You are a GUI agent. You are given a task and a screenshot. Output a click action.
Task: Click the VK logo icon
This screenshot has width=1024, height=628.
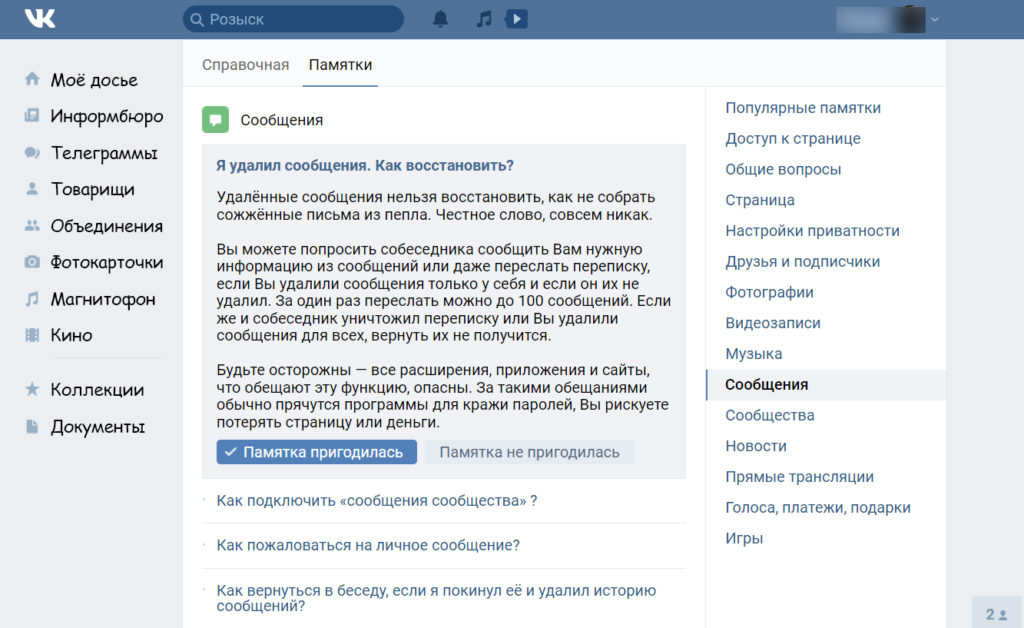pyautogui.click(x=41, y=19)
